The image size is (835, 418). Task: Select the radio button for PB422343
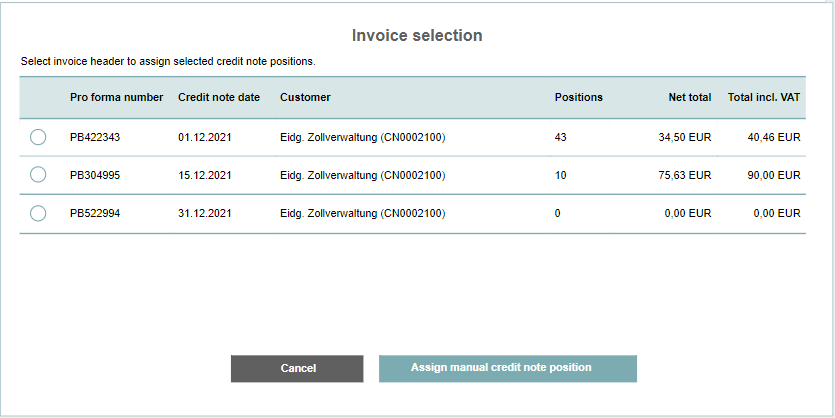coord(38,138)
